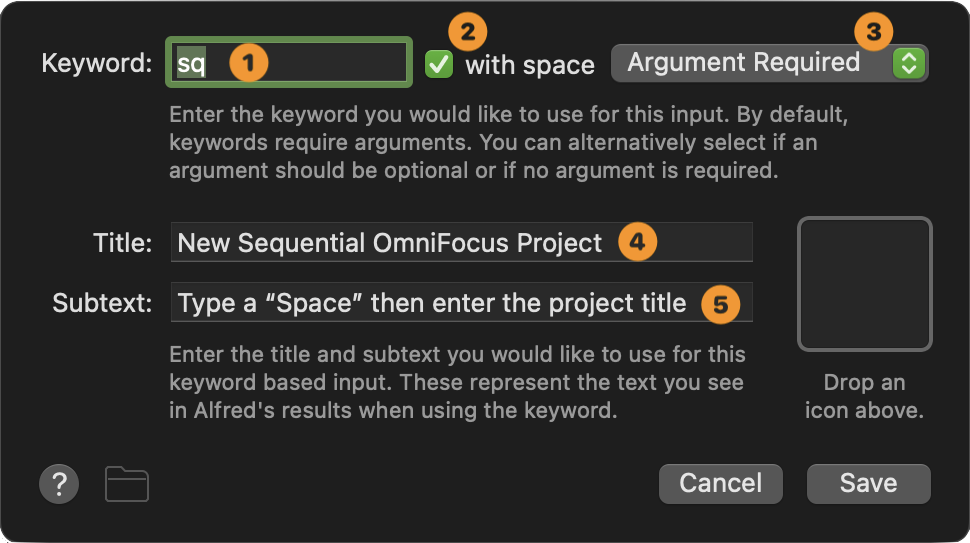970x543 pixels.
Task: Click the orange badge numbered 4
Action: tap(637, 242)
